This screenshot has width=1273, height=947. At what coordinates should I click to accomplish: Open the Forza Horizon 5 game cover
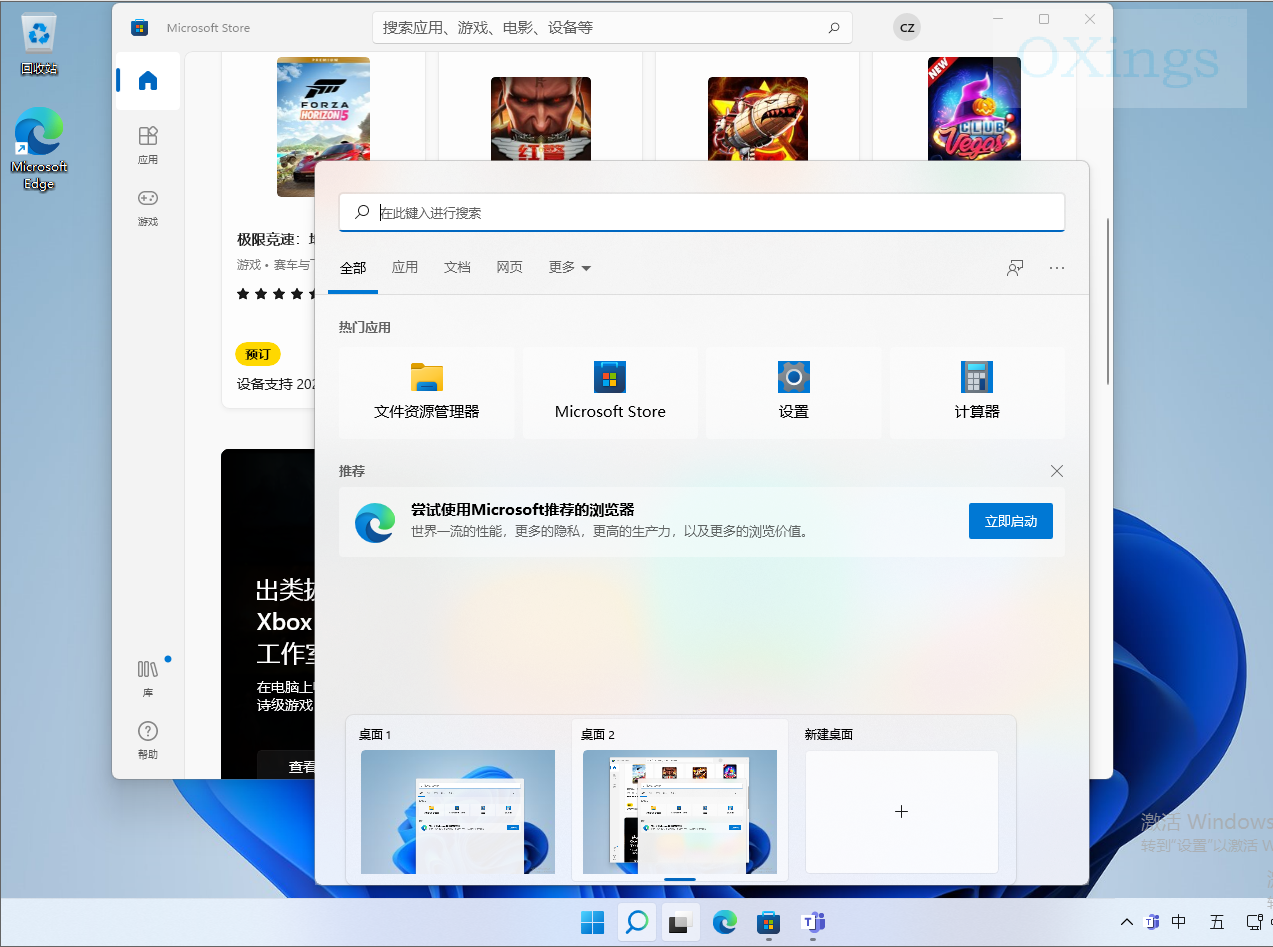tap(323, 127)
